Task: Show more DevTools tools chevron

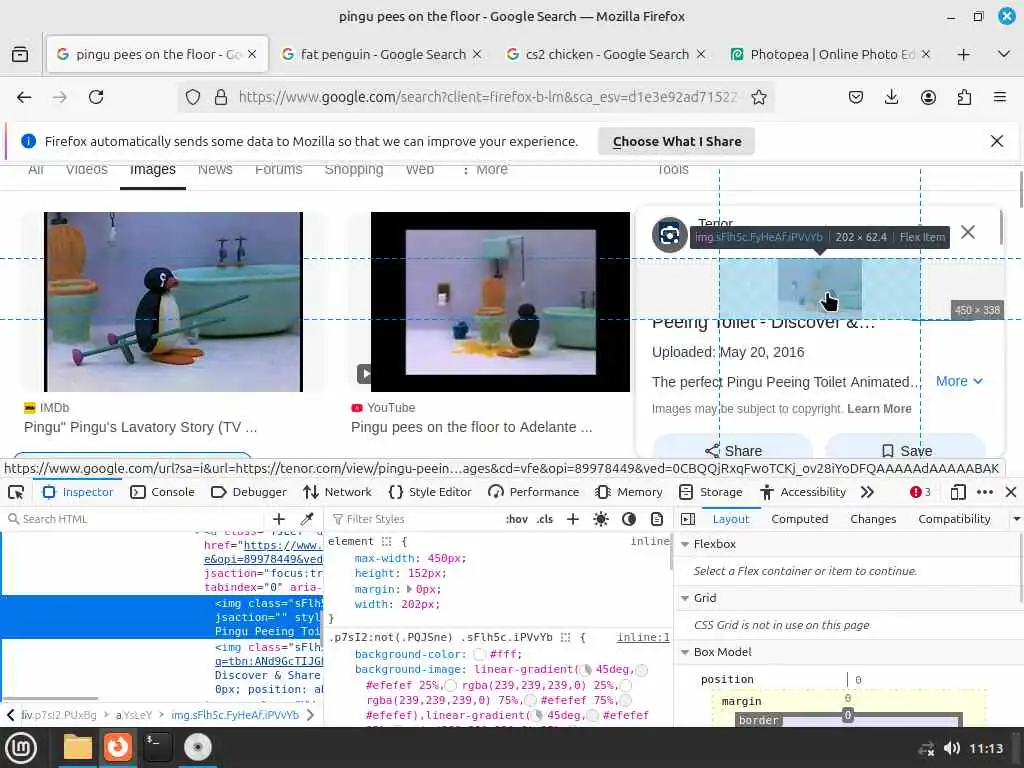Action: (x=867, y=492)
